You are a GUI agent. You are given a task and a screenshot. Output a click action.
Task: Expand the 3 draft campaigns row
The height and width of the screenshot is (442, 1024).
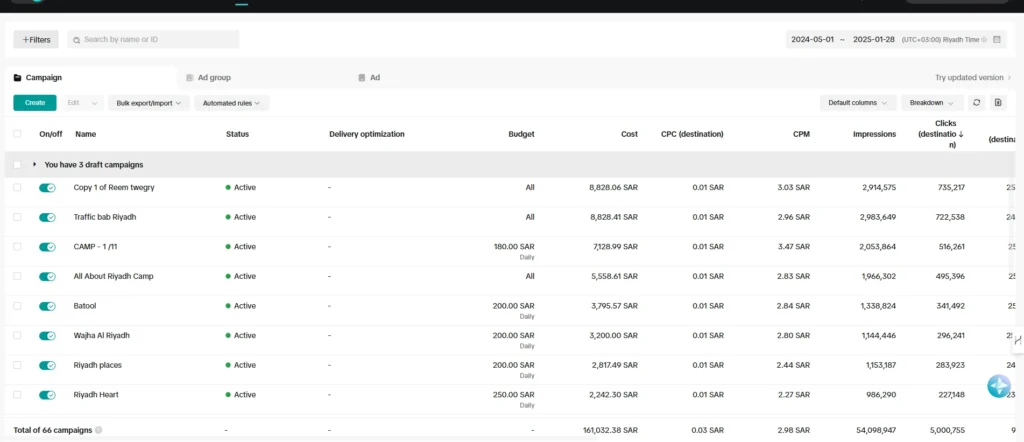click(35, 165)
